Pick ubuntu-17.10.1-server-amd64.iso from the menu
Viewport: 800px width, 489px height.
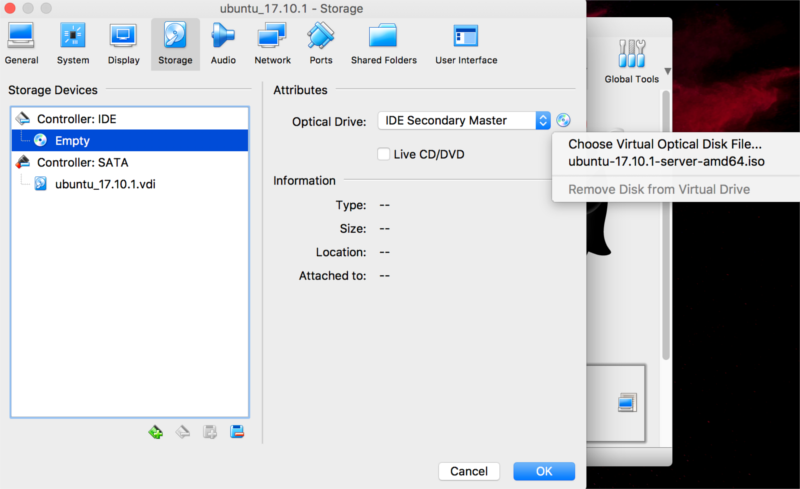coord(665,162)
